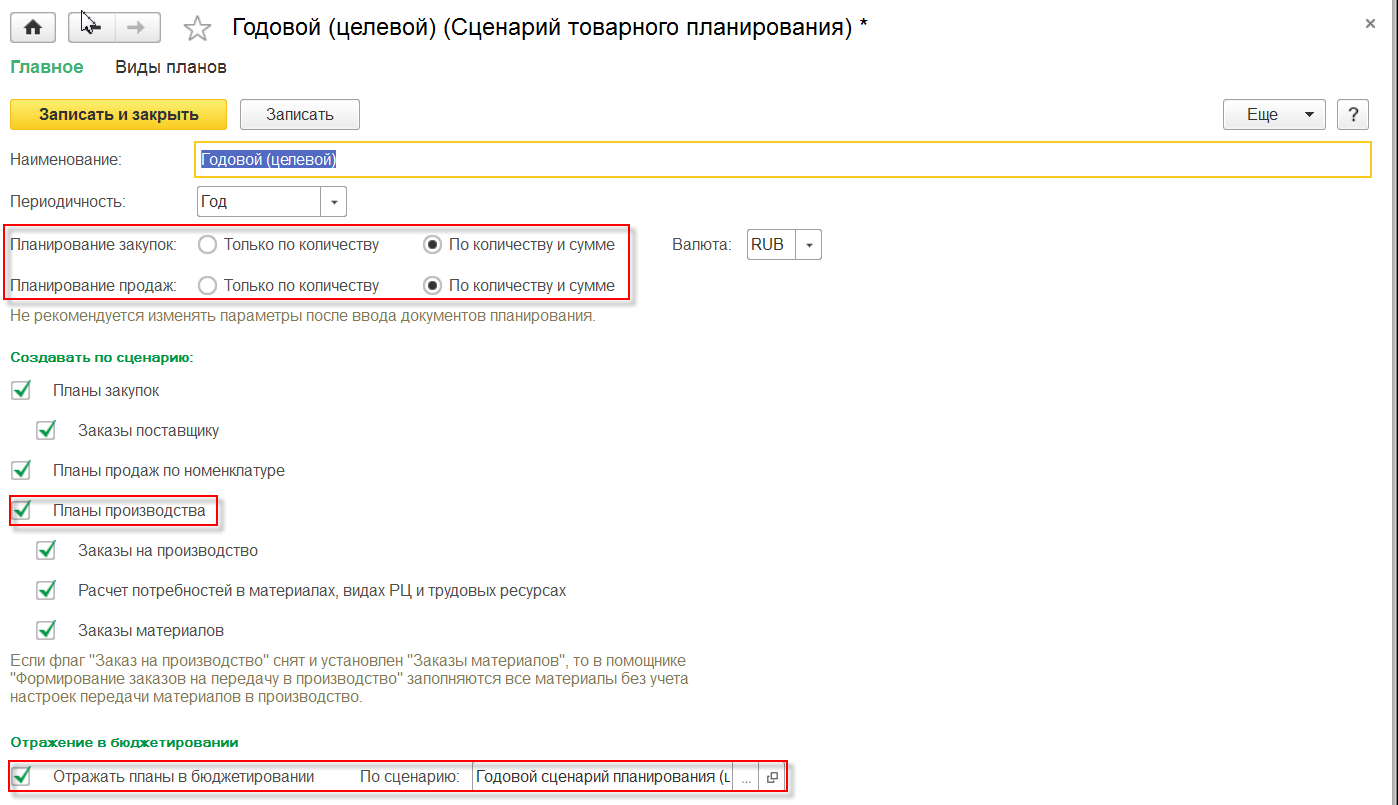Screen dimensions: 1398x805
Task: Close the form with the X icon
Action: click(1369, 26)
